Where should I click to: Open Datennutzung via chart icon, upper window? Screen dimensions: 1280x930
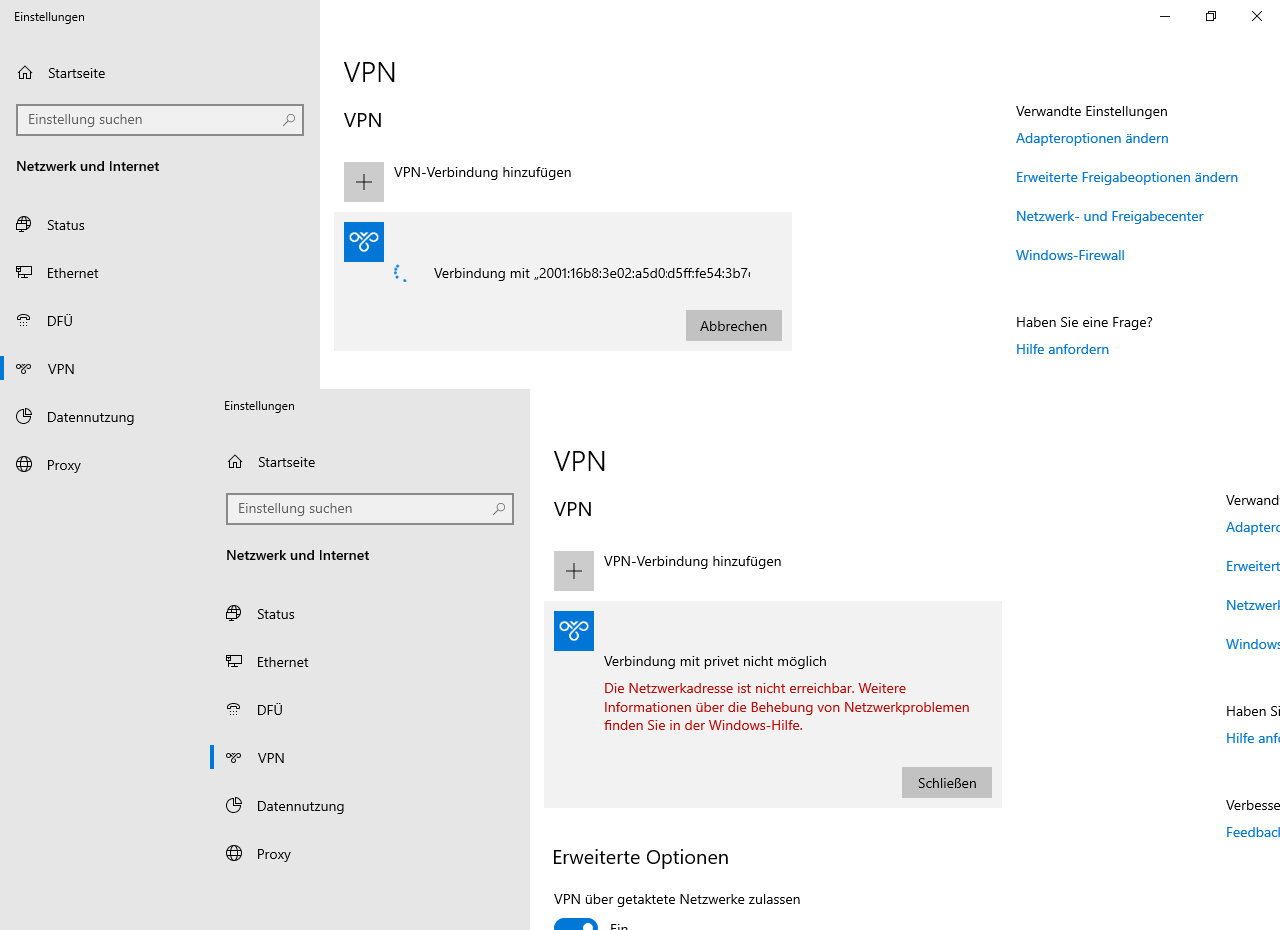pyautogui.click(x=24, y=416)
